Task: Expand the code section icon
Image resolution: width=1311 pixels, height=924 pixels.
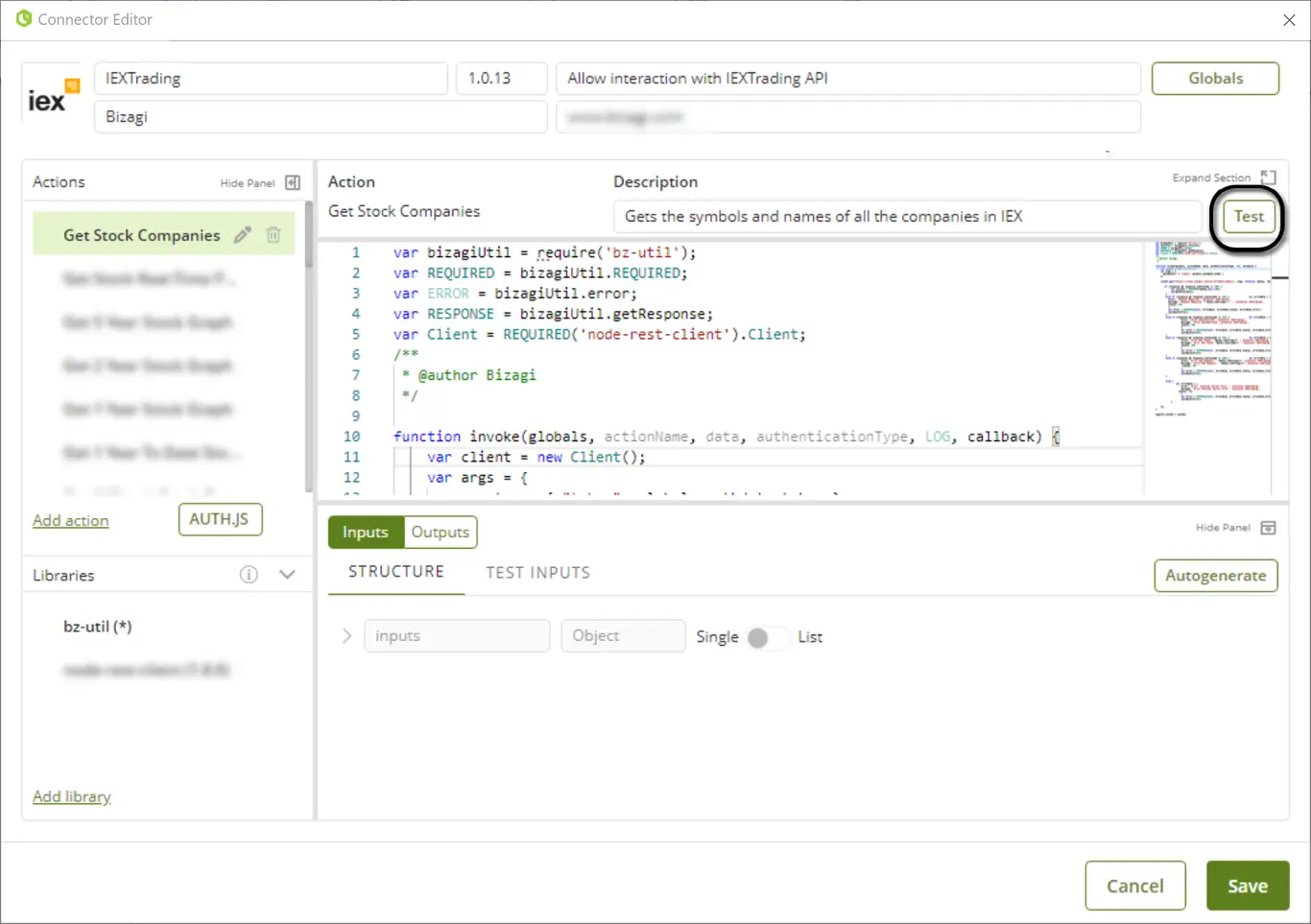Action: (1269, 178)
